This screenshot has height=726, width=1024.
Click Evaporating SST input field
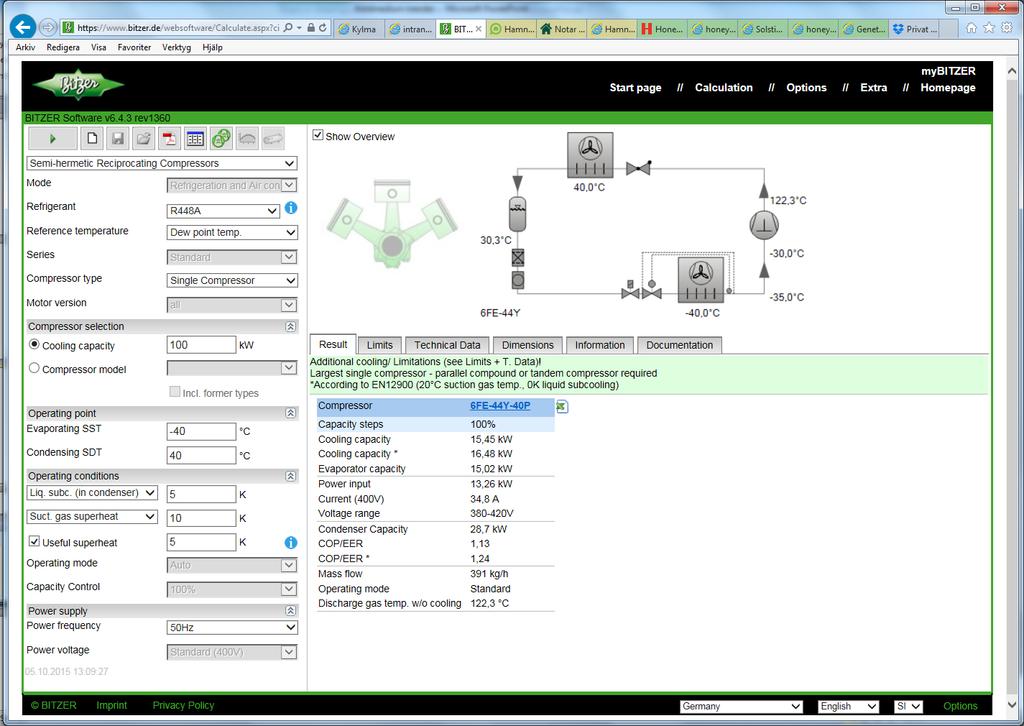click(201, 431)
